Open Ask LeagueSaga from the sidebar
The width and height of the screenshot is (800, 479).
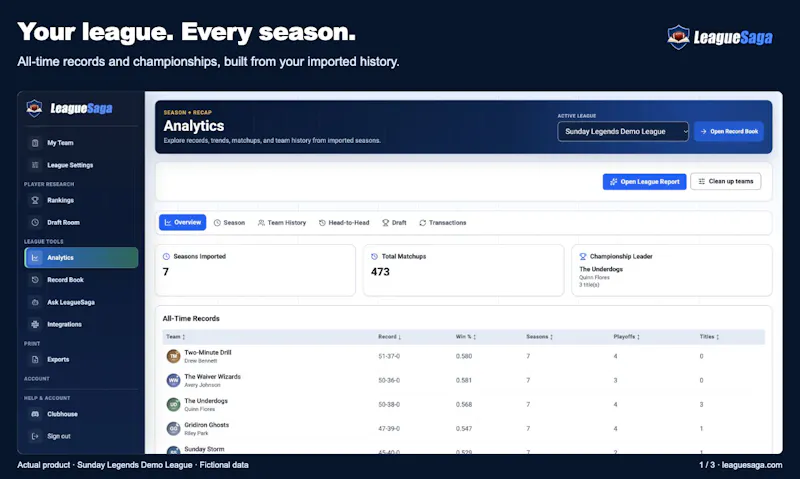81,302
